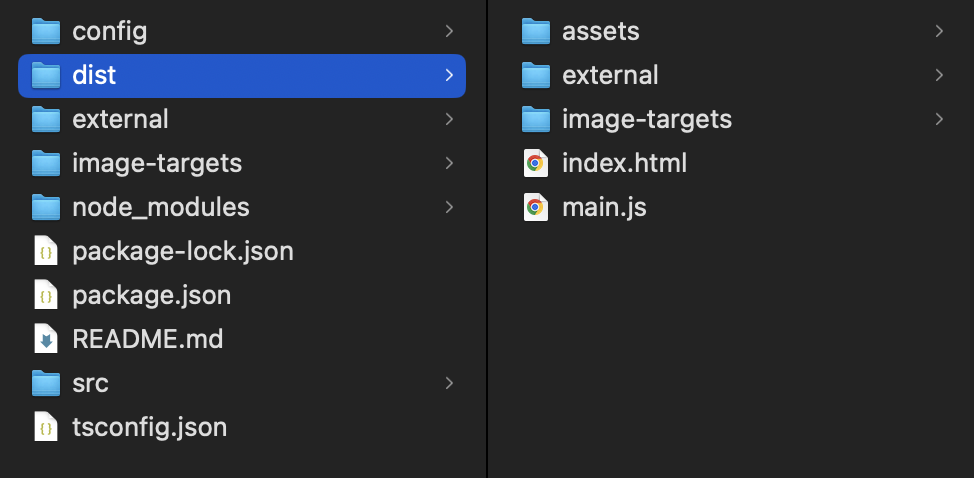The width and height of the screenshot is (974, 478).
Task: Expand the src folder chevron
Action: pyautogui.click(x=450, y=383)
